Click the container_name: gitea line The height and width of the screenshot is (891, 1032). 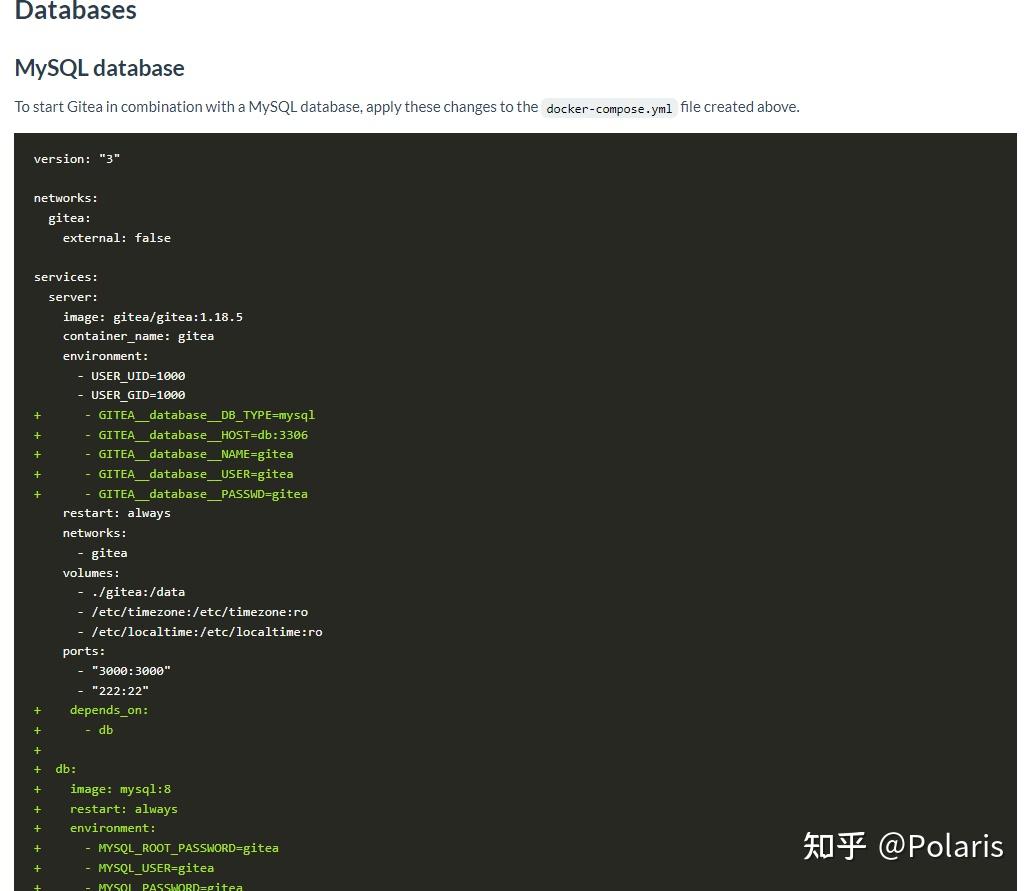(x=139, y=336)
